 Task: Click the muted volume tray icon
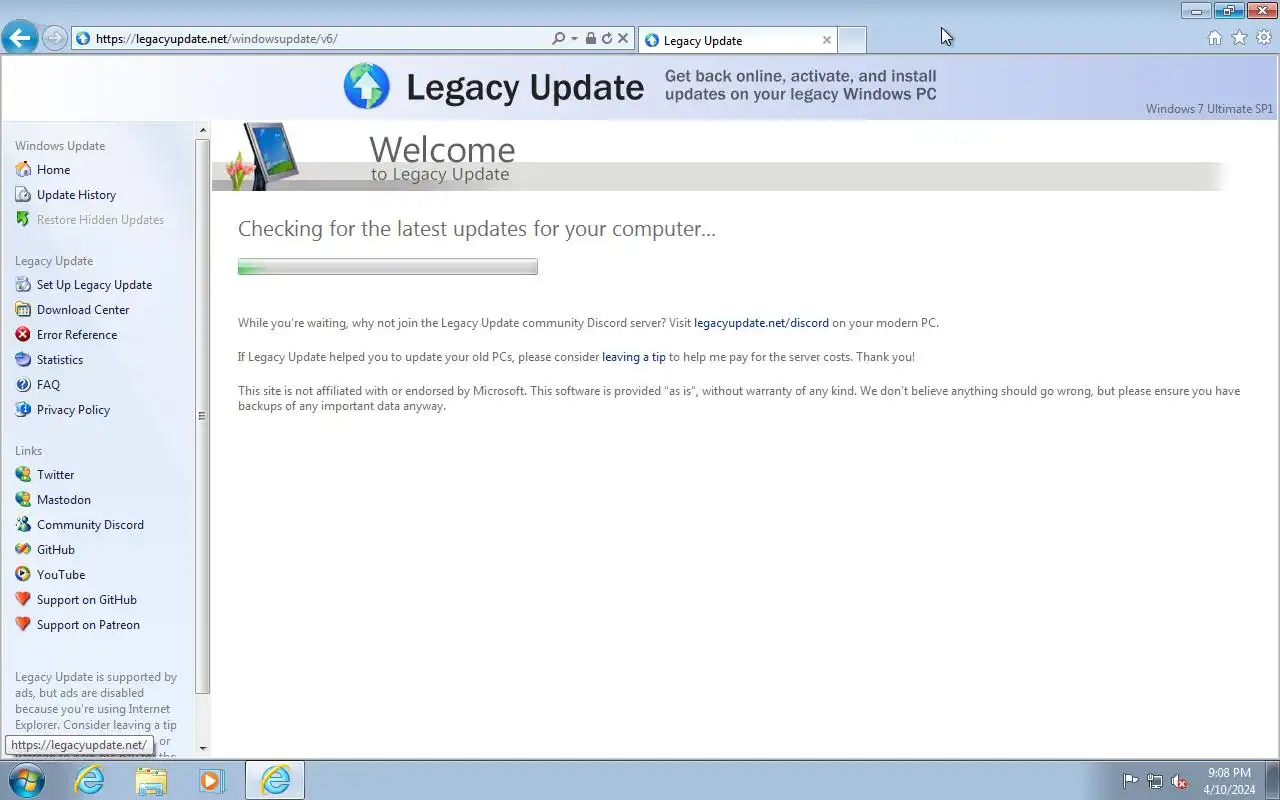pyautogui.click(x=1179, y=781)
